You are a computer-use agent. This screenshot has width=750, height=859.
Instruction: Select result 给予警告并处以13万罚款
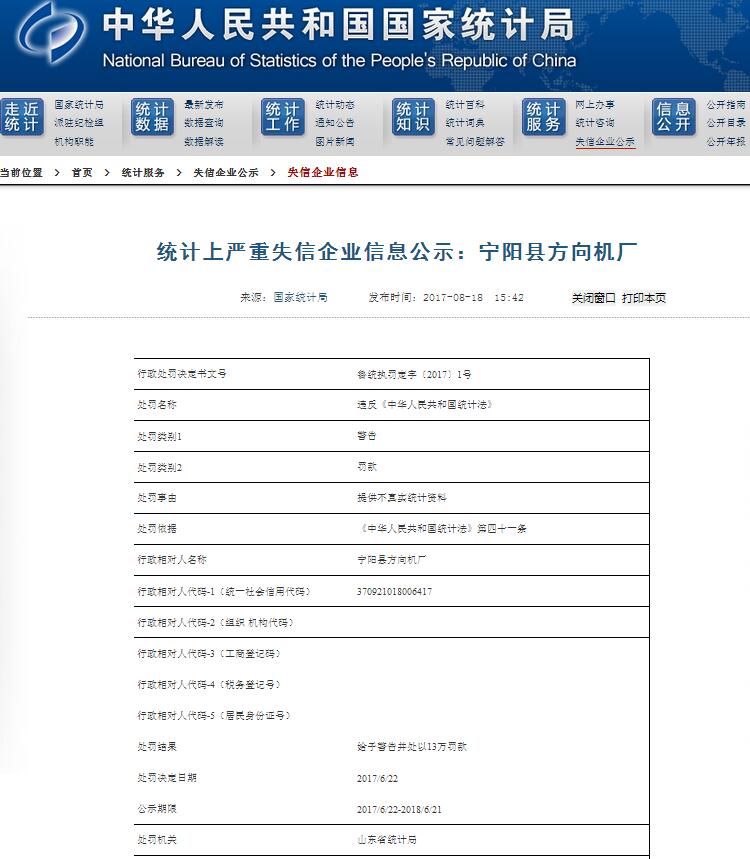coord(411,747)
